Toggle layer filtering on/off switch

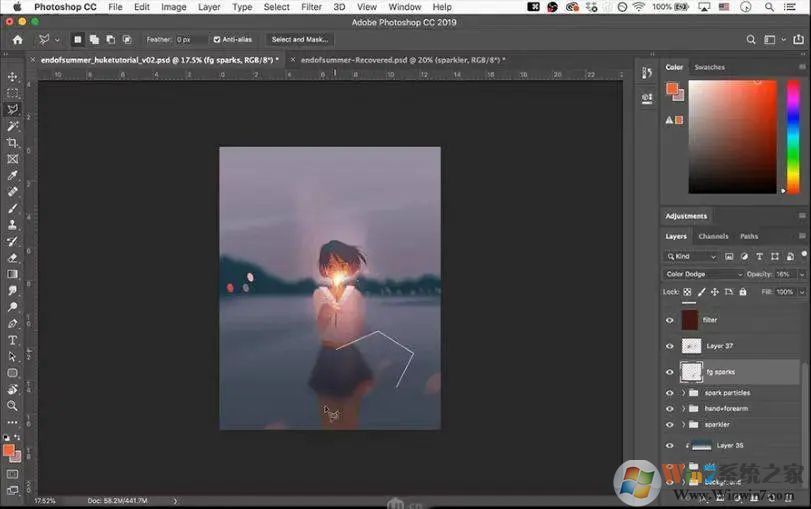click(x=804, y=254)
